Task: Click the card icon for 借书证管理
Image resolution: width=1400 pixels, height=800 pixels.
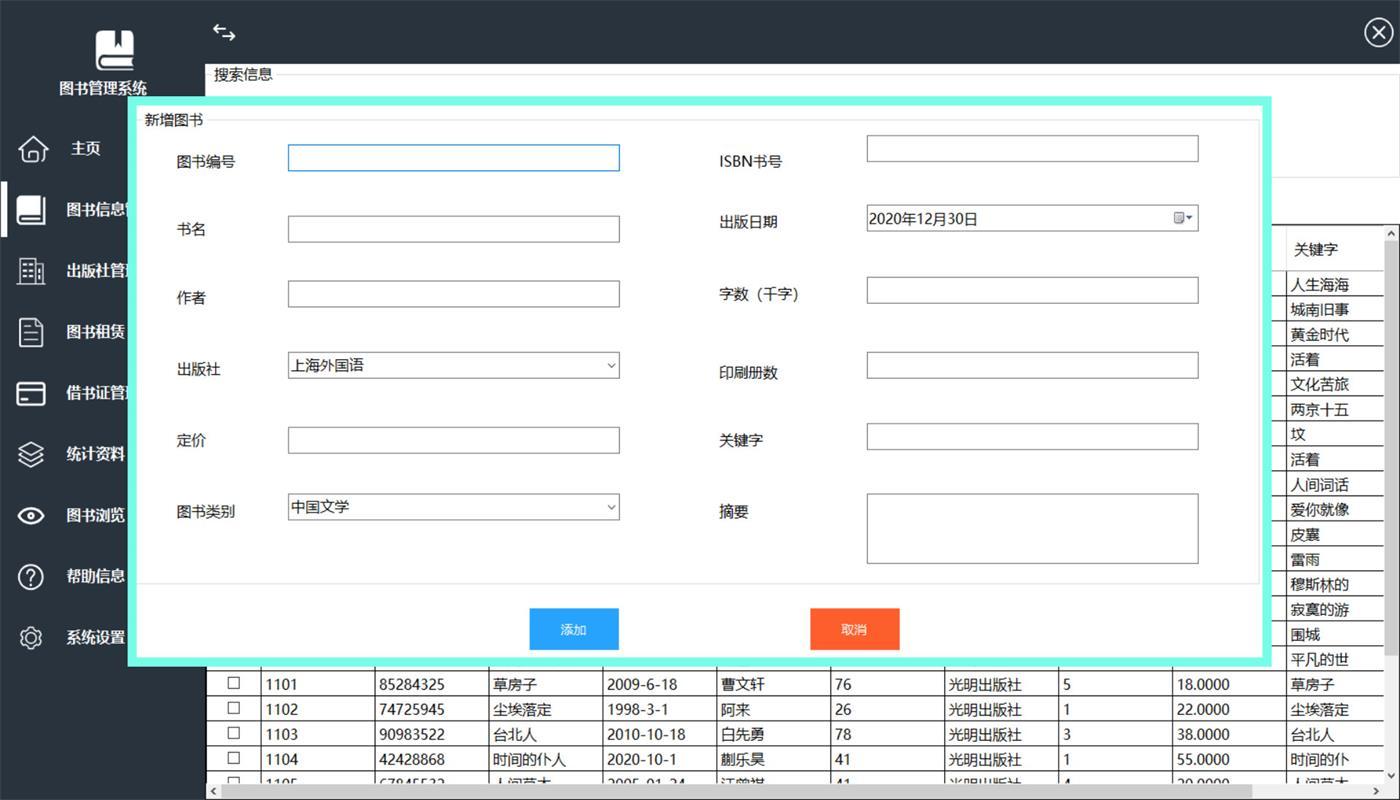Action: point(31,393)
